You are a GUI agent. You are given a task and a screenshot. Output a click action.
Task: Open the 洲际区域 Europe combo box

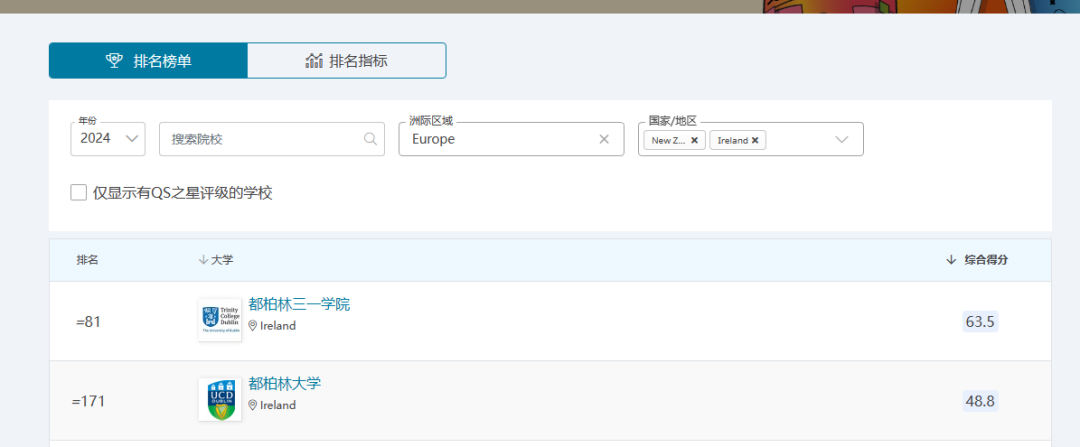[x=511, y=139]
